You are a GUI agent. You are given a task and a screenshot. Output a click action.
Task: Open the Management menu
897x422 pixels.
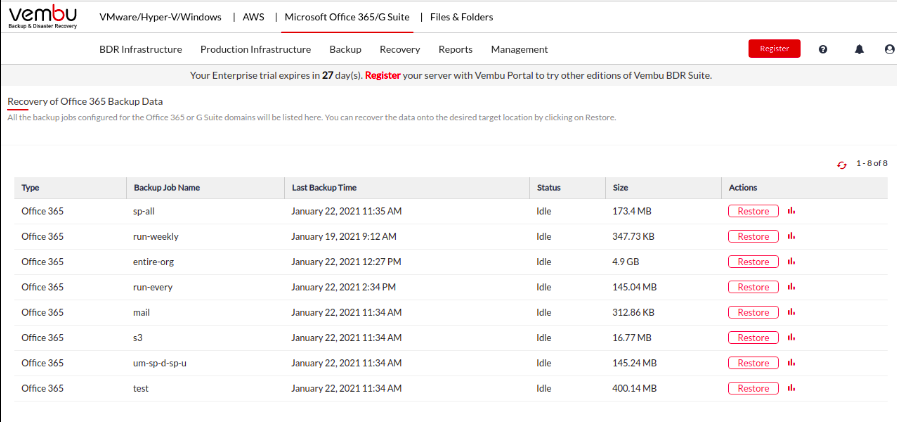coord(519,50)
